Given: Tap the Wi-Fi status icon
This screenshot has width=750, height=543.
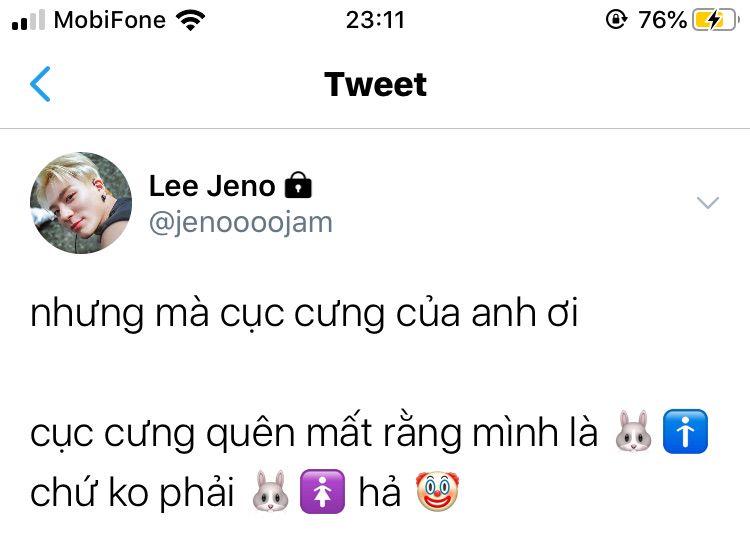Looking at the screenshot, I should [x=190, y=20].
